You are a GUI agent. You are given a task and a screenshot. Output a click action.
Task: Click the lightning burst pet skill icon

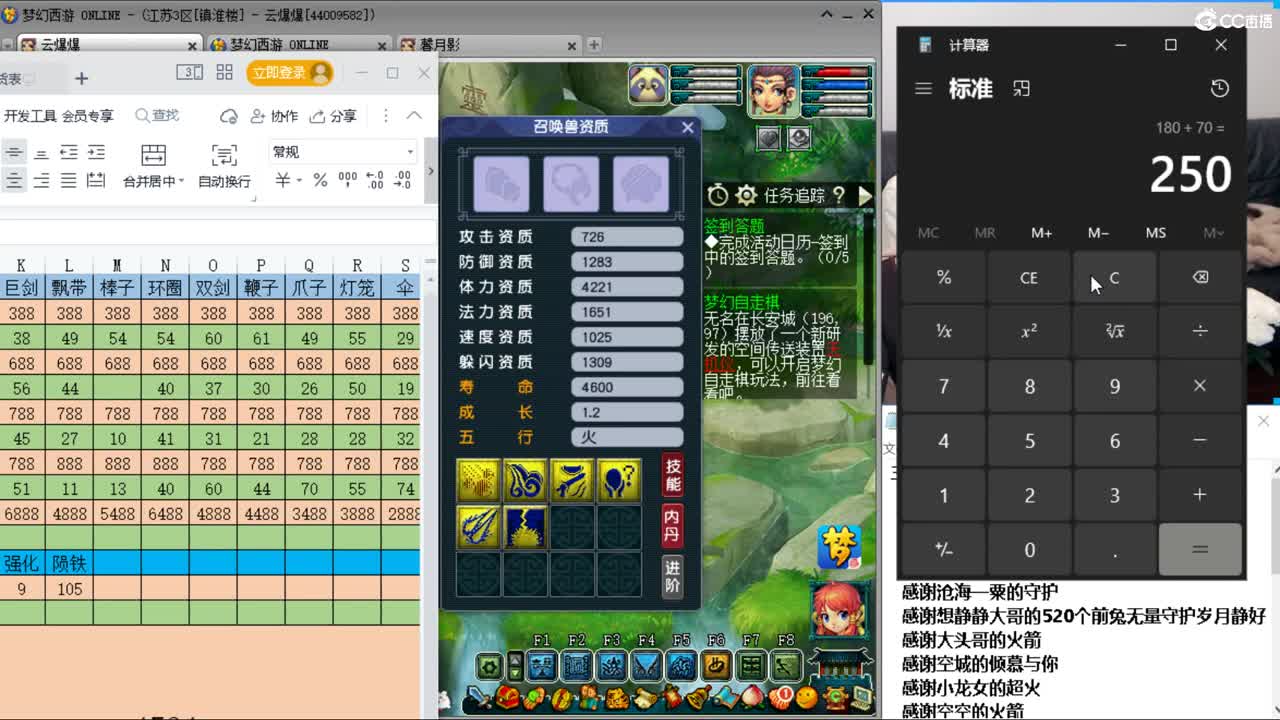[x=524, y=527]
